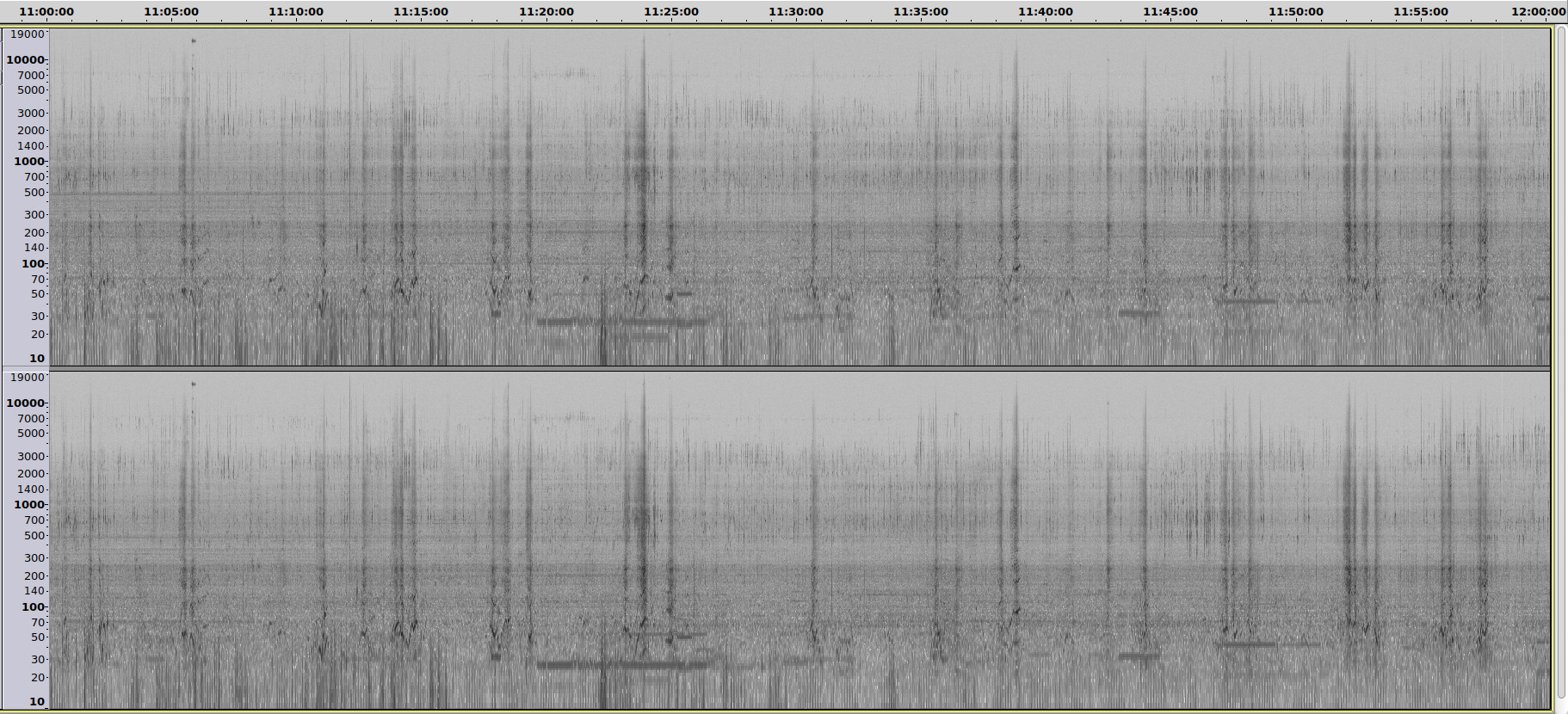Set the cursor at the 11:30:00 ruler mark
The width and height of the screenshot is (1568, 714).
(x=795, y=12)
